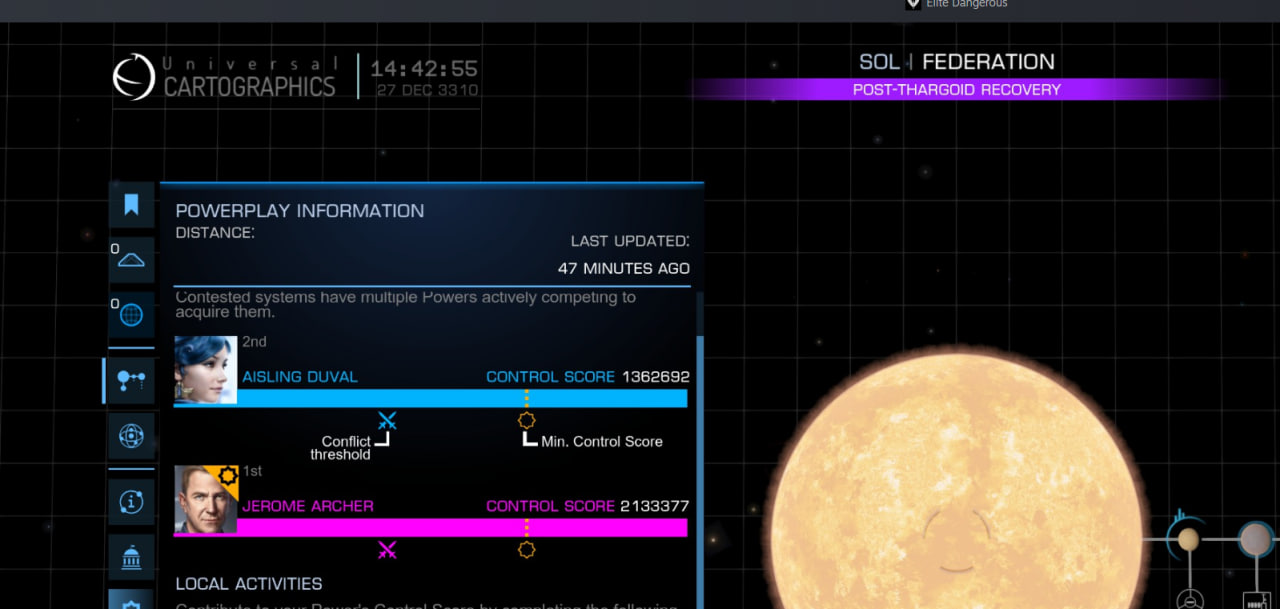The height and width of the screenshot is (609, 1280).
Task: Click the Powerplay panel vertical scrollbar
Action: [x=700, y=450]
